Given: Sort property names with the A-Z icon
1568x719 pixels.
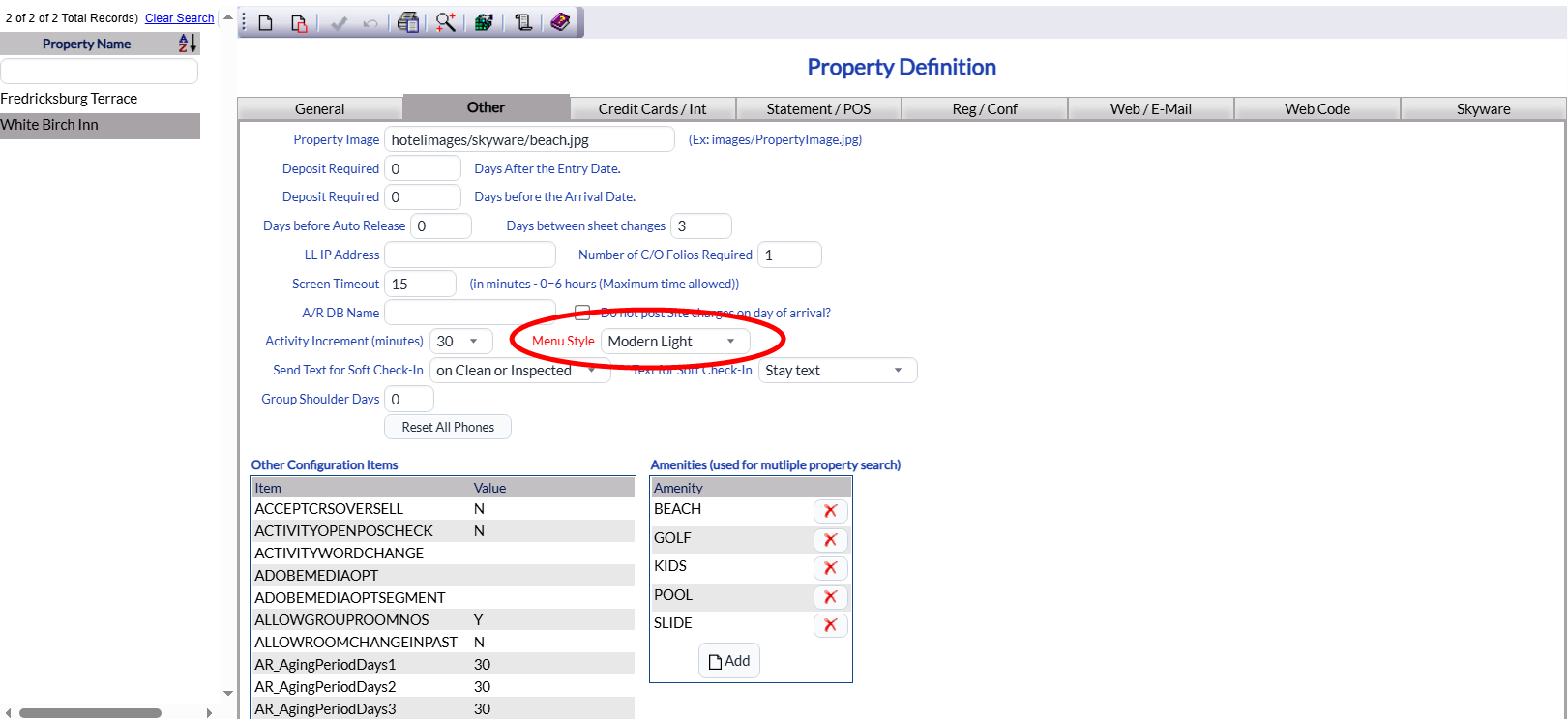Looking at the screenshot, I should pyautogui.click(x=187, y=44).
